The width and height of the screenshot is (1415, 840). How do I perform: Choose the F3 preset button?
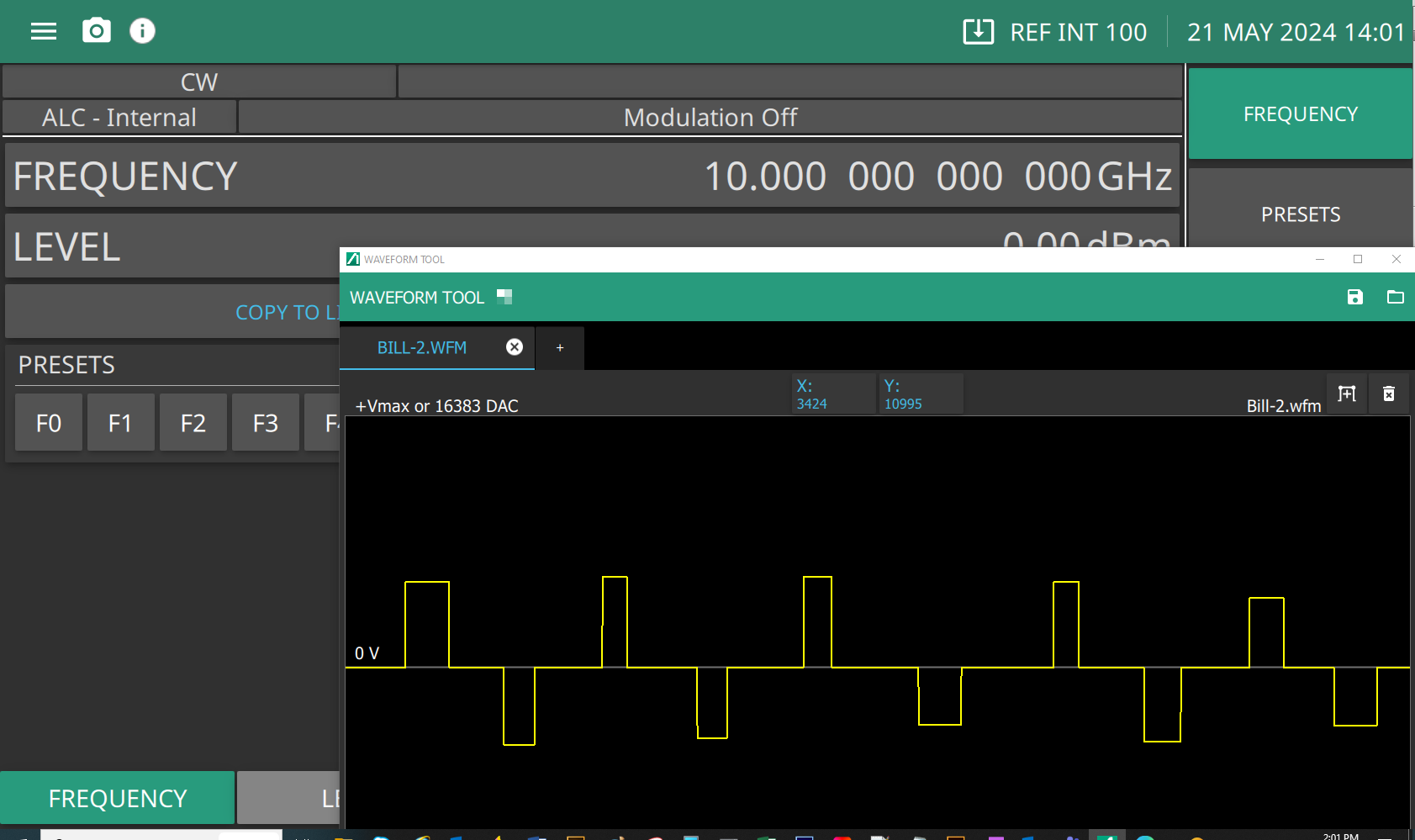tap(266, 423)
